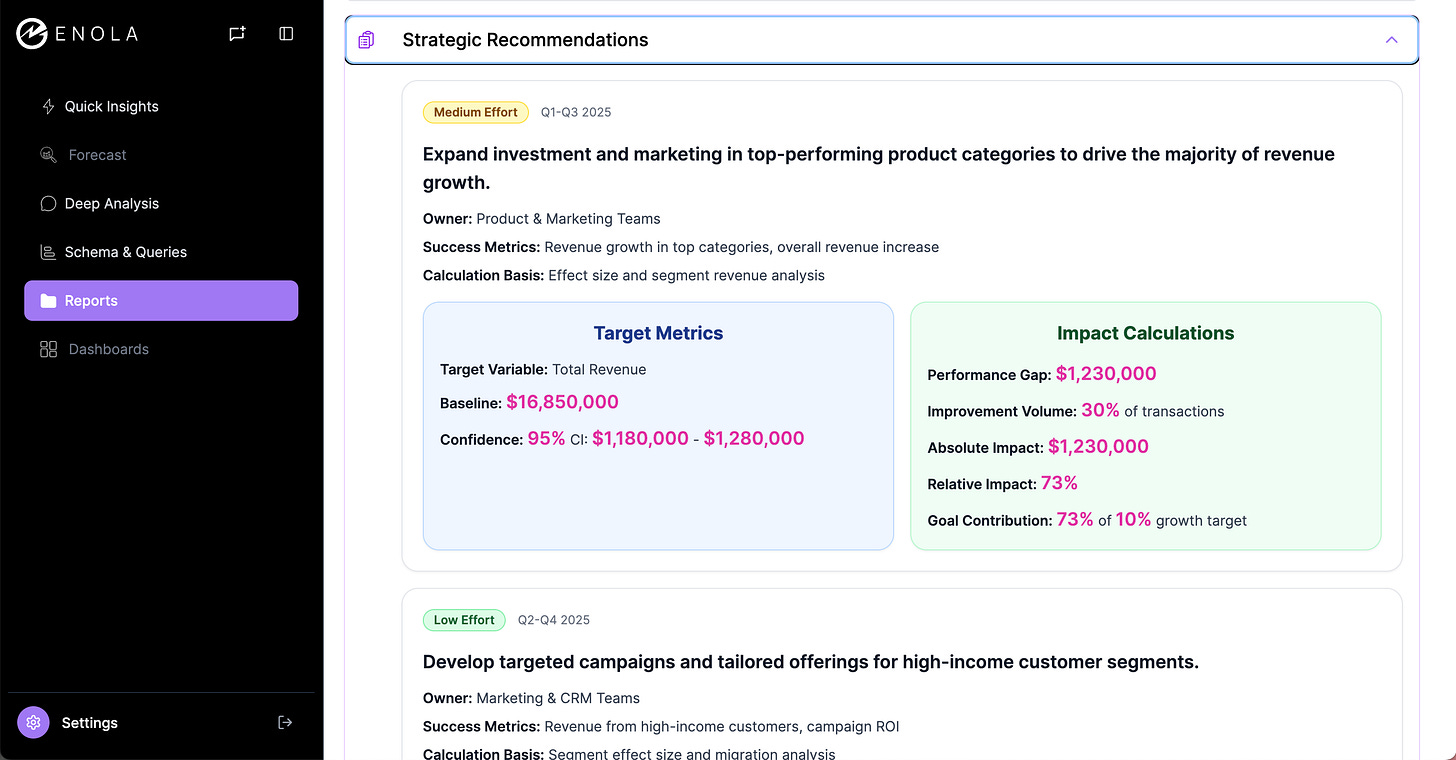Image resolution: width=1456 pixels, height=760 pixels.
Task: Click the Settings label
Action: 90,722
